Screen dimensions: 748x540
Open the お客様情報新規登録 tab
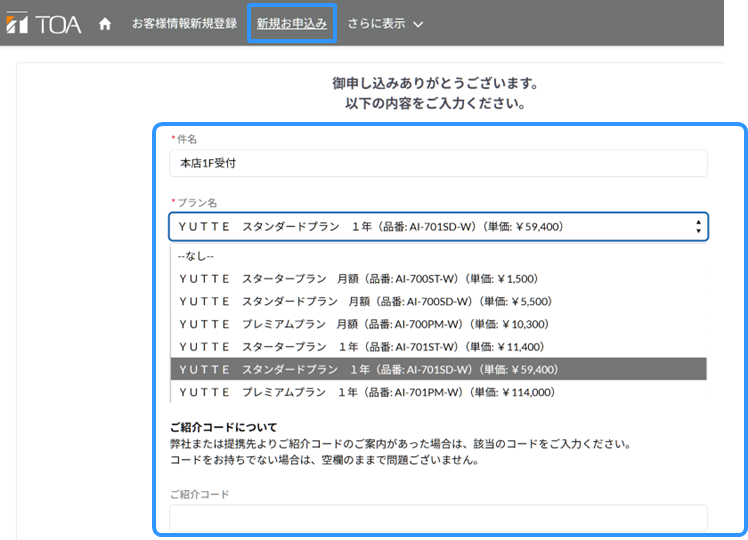[184, 24]
